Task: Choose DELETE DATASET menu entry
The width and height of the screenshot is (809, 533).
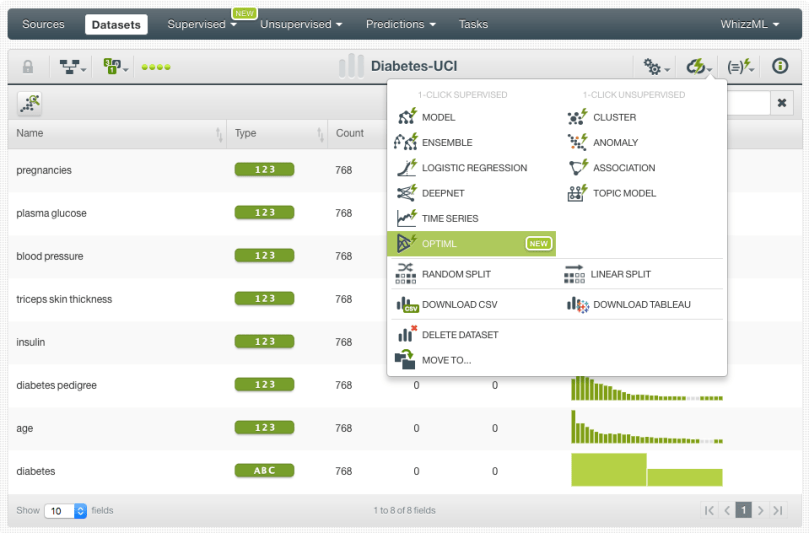Action: tap(460, 335)
